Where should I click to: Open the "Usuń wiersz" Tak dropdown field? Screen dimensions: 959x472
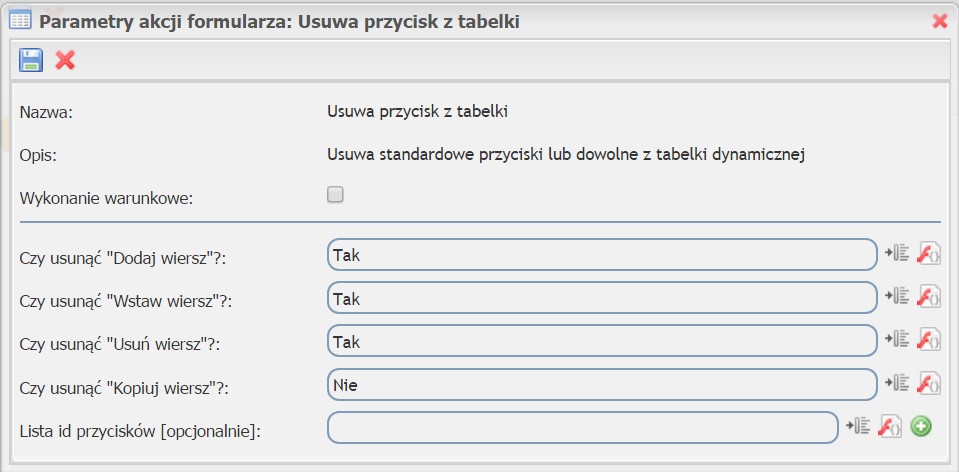601,341
